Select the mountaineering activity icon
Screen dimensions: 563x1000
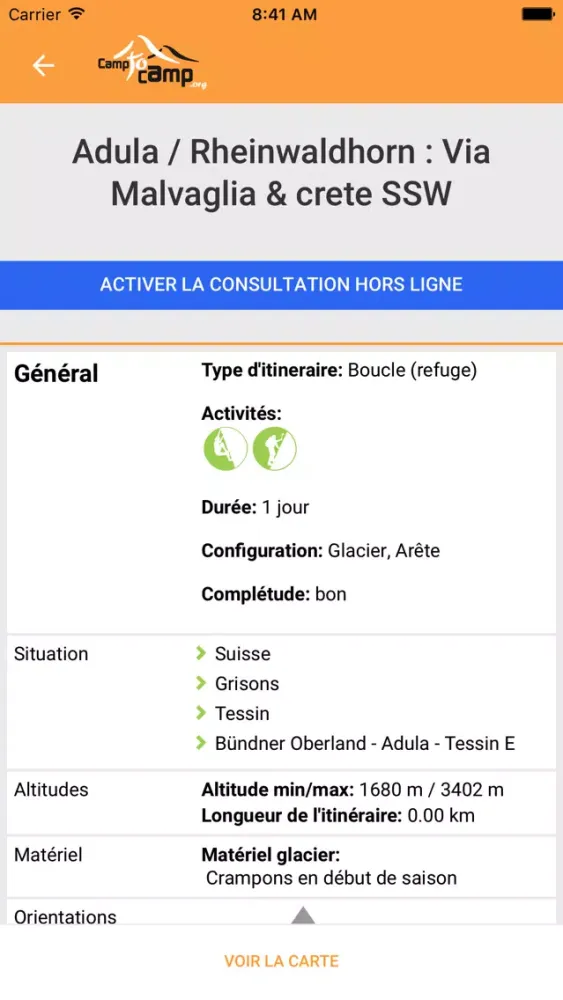click(274, 448)
